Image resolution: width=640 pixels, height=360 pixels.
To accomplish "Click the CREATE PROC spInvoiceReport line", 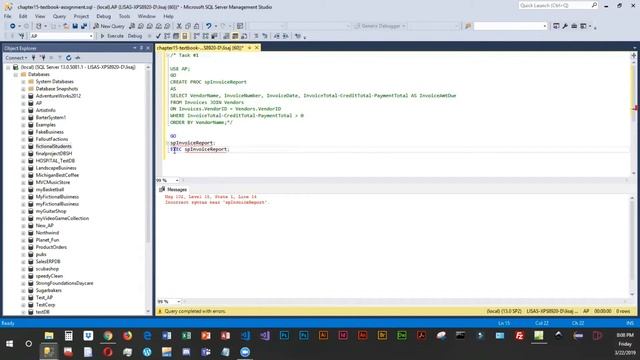I will click(208, 82).
